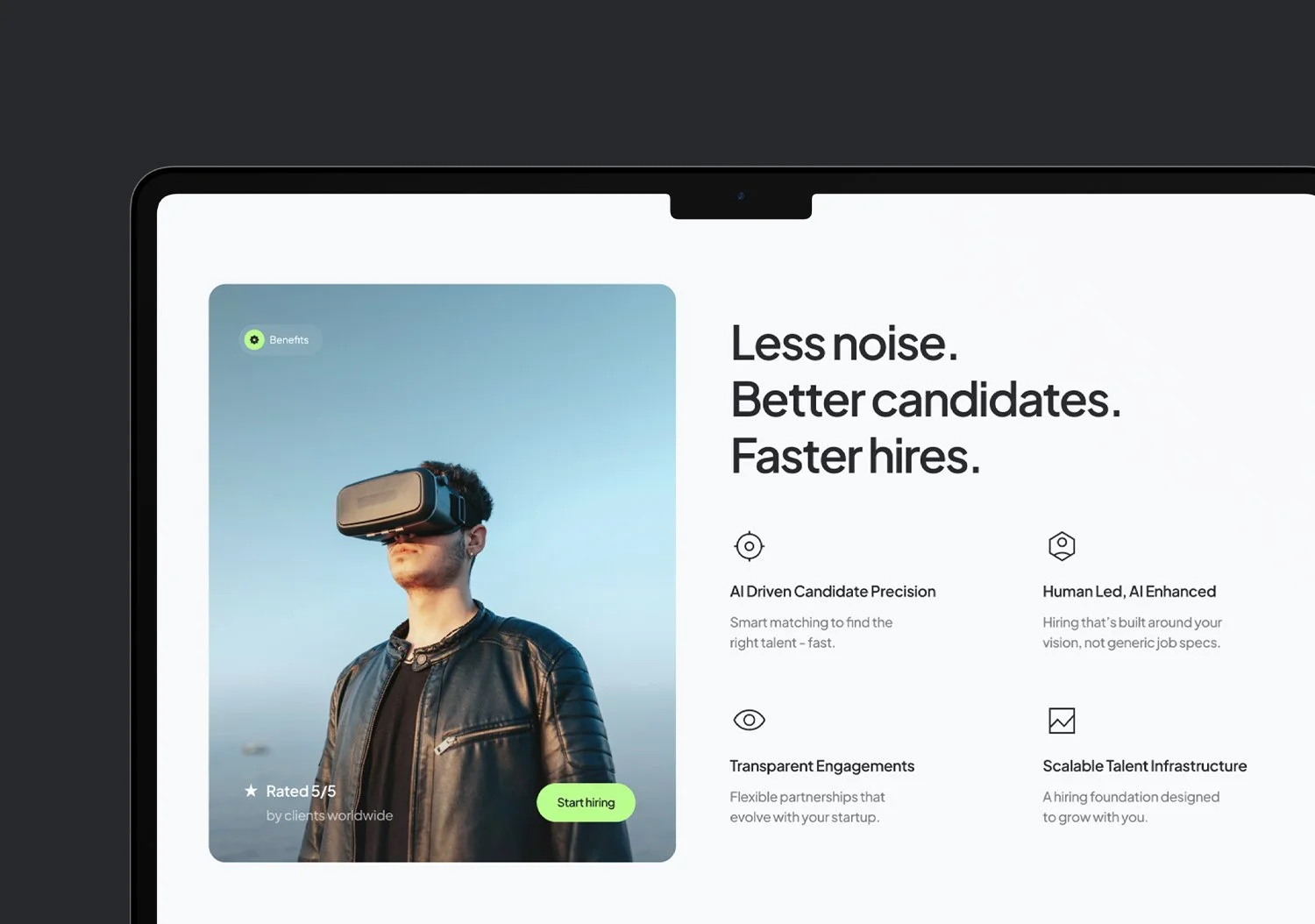Screen dimensions: 1315x924
Task: Click the VR headset man photo
Action: [442, 572]
